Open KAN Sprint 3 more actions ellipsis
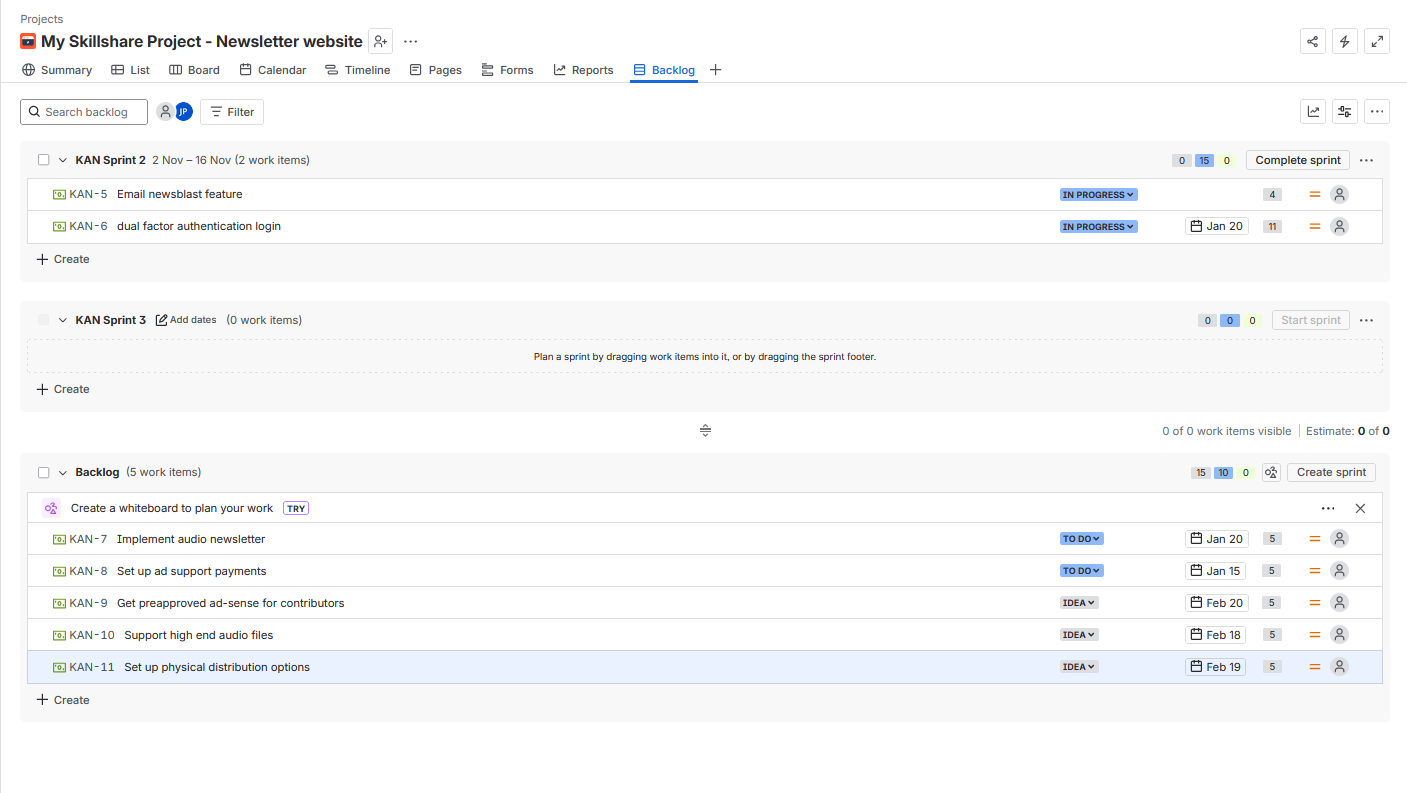 coord(1367,320)
